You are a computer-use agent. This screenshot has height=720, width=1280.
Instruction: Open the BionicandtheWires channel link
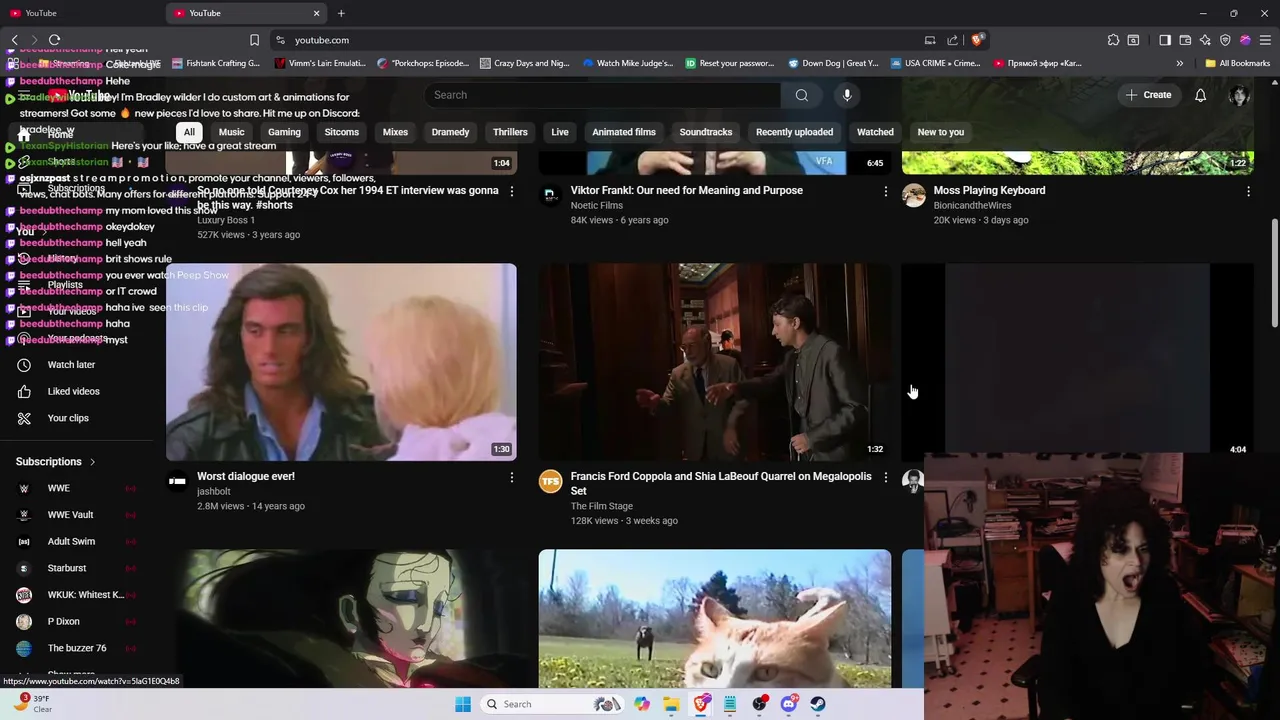pyautogui.click(x=972, y=205)
